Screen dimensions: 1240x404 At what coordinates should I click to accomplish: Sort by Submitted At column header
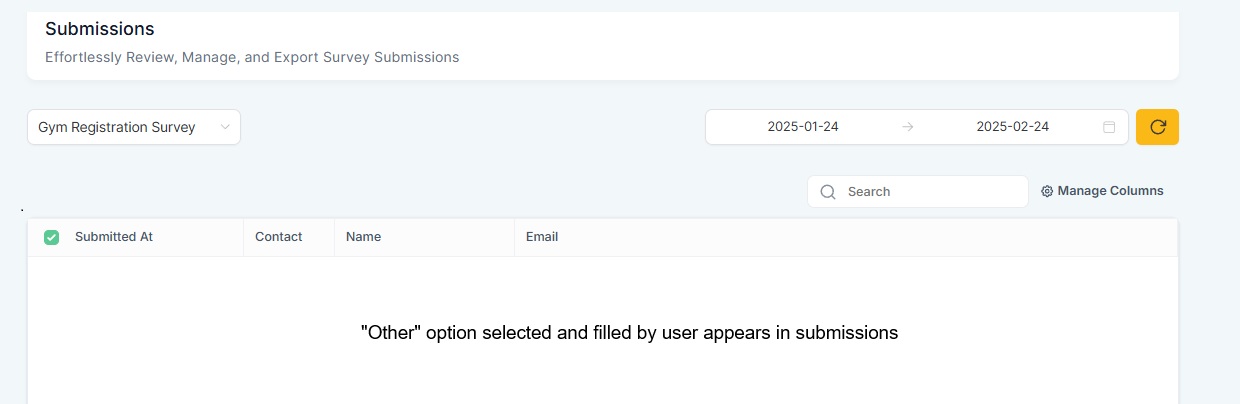(114, 237)
